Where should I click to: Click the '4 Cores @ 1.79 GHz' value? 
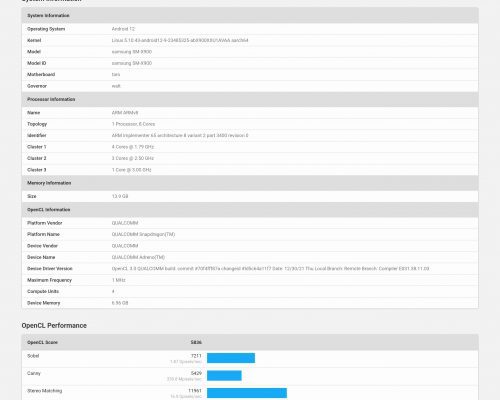click(x=133, y=147)
